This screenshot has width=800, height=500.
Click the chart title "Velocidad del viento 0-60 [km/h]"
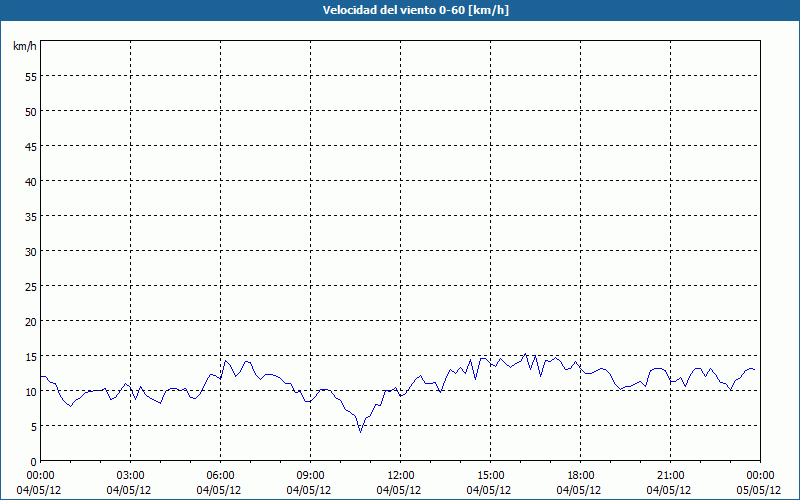coord(415,10)
